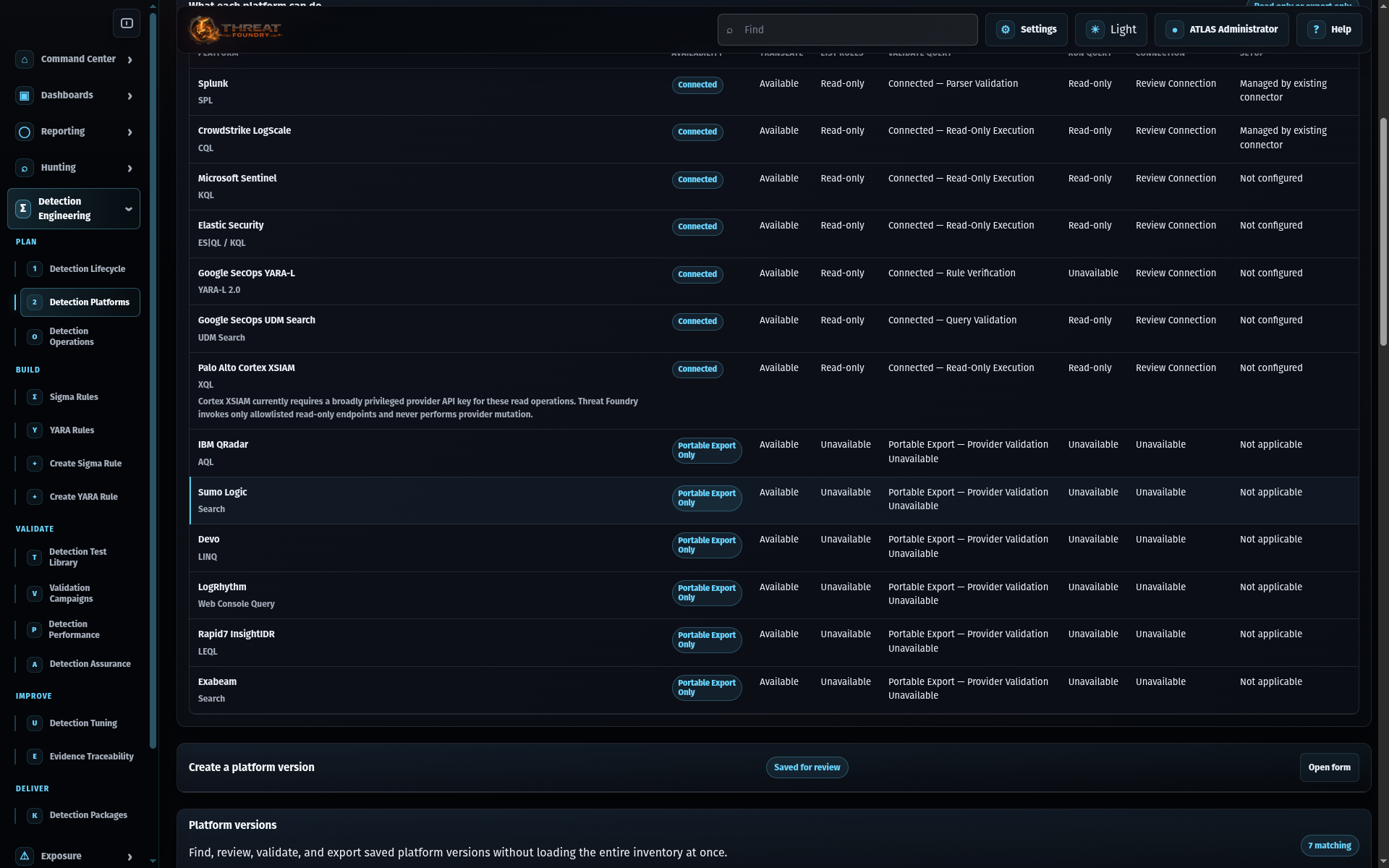The width and height of the screenshot is (1389, 868).
Task: Expand Hunting chevron
Action: pos(130,168)
